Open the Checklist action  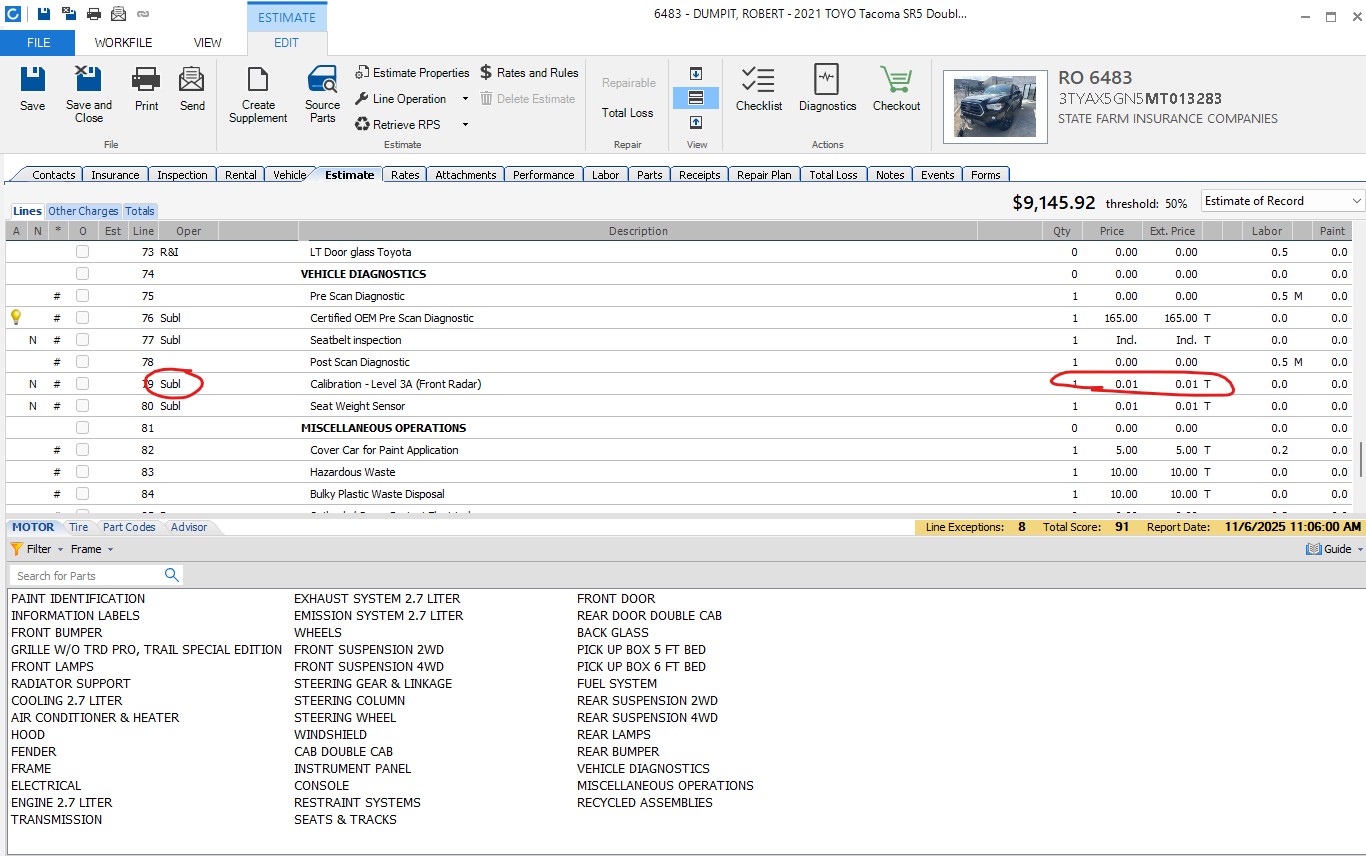(758, 88)
